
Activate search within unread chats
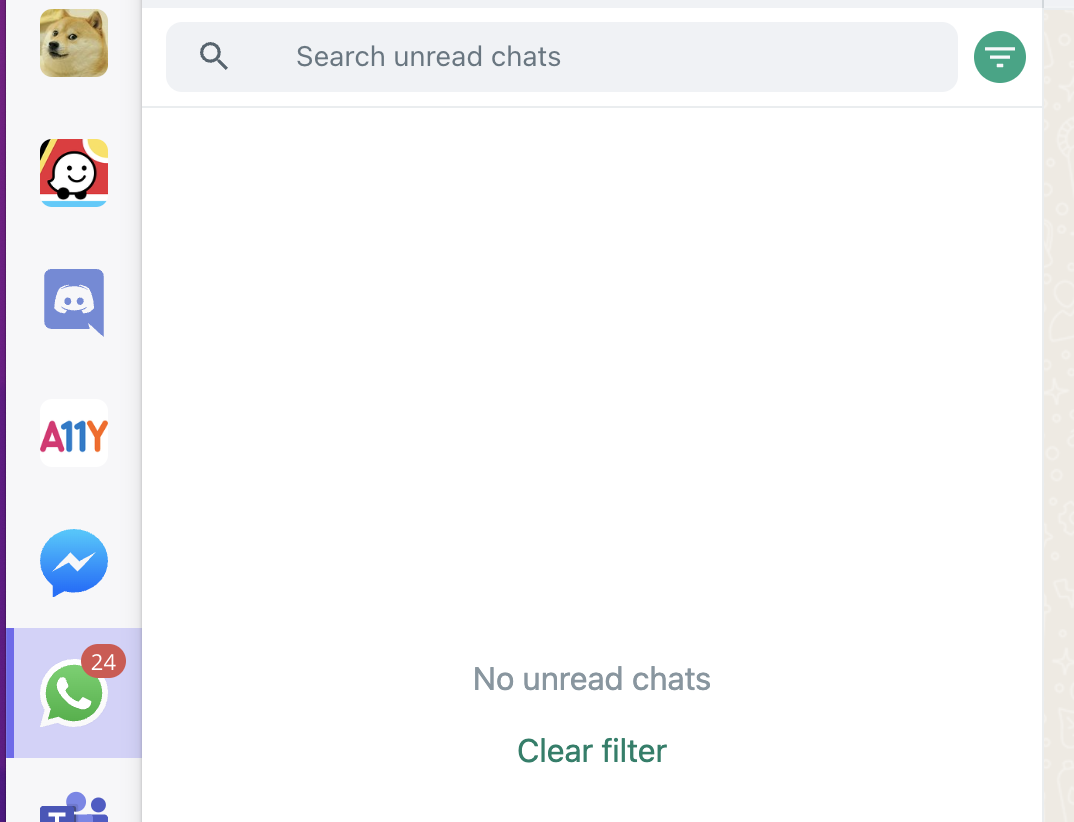(560, 57)
